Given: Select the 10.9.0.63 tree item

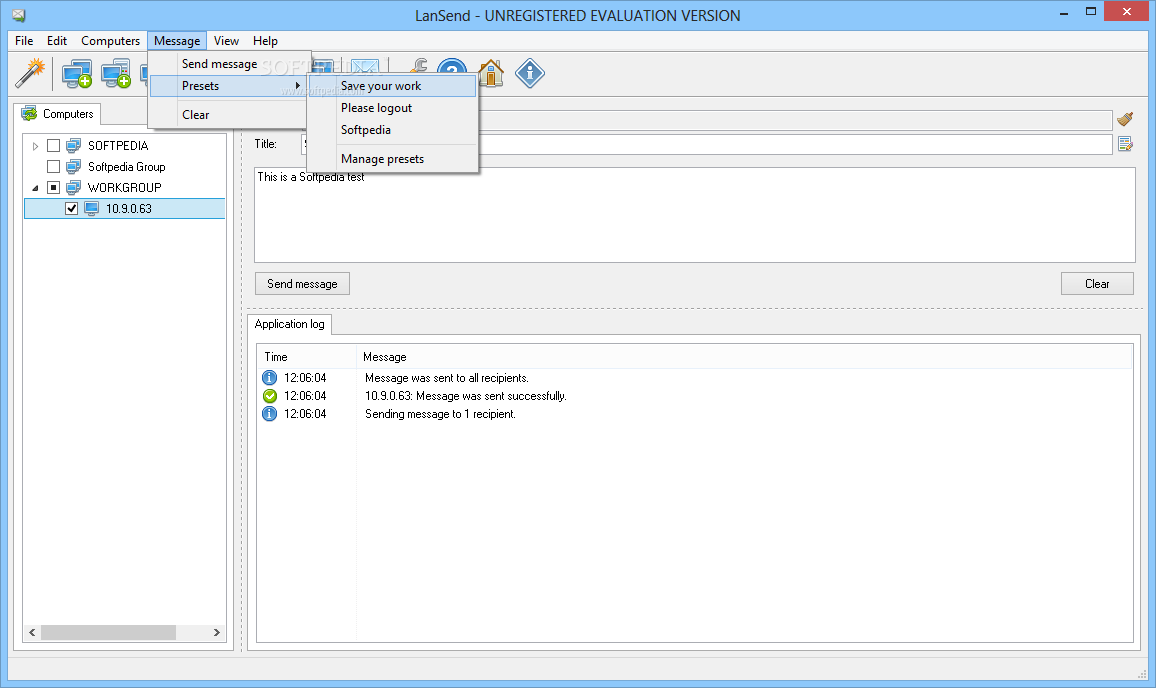Looking at the screenshot, I should tap(125, 209).
